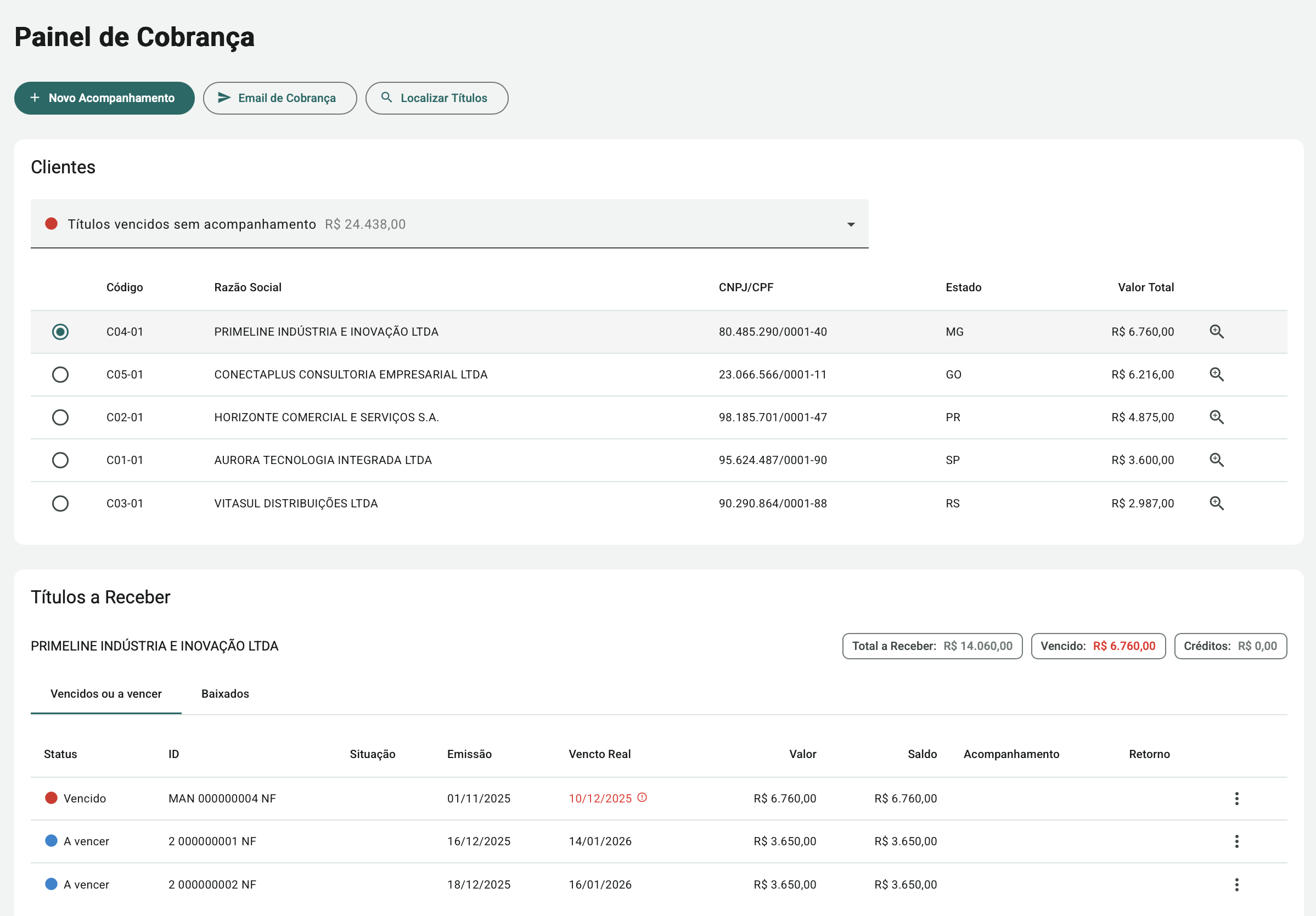
Task: Click Vencido R$ 6.760,00 red badge
Action: (x=1098, y=646)
